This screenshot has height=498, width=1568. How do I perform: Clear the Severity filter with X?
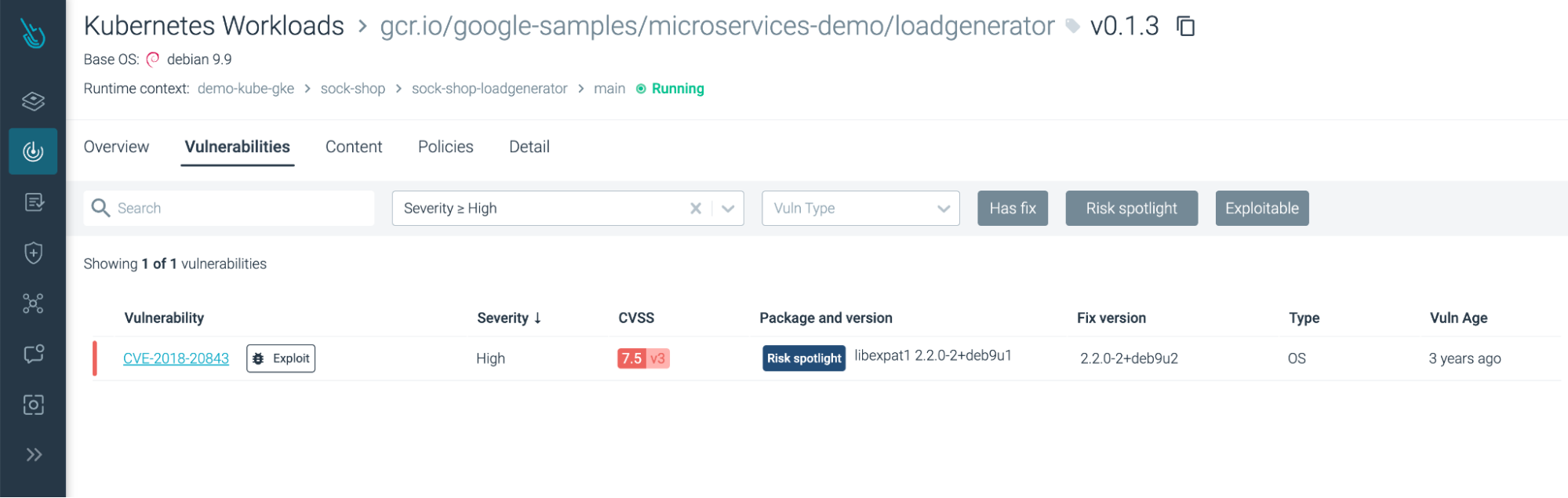695,209
